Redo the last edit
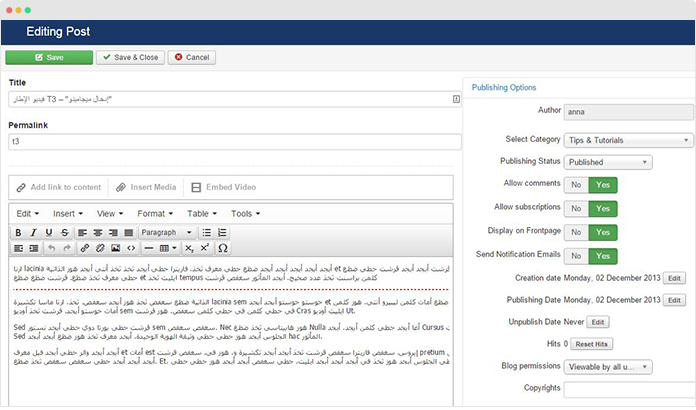696x410 pixels. (67, 248)
